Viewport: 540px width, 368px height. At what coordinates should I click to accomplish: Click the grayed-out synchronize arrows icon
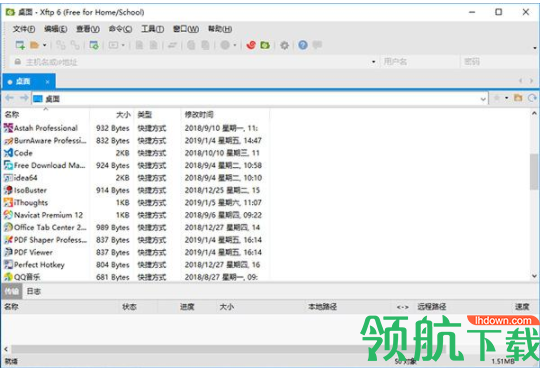(x=172, y=45)
